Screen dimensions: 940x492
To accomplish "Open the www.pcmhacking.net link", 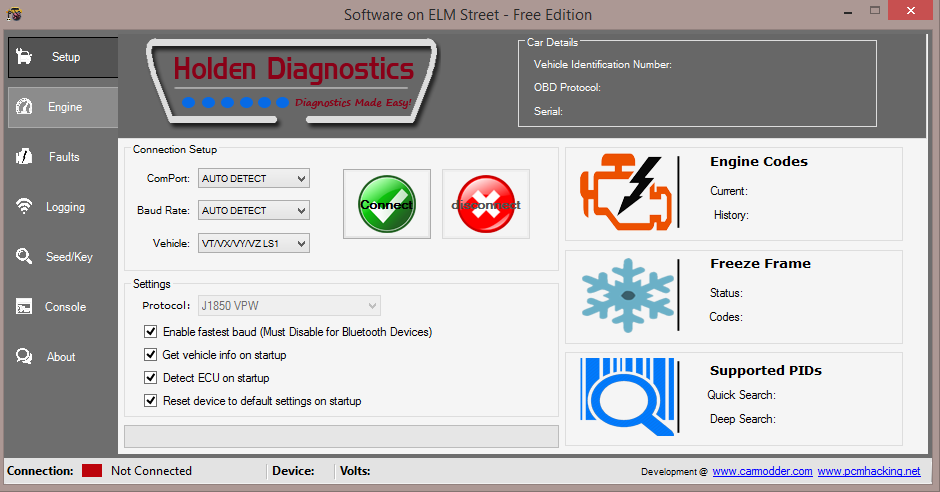I will coord(869,471).
